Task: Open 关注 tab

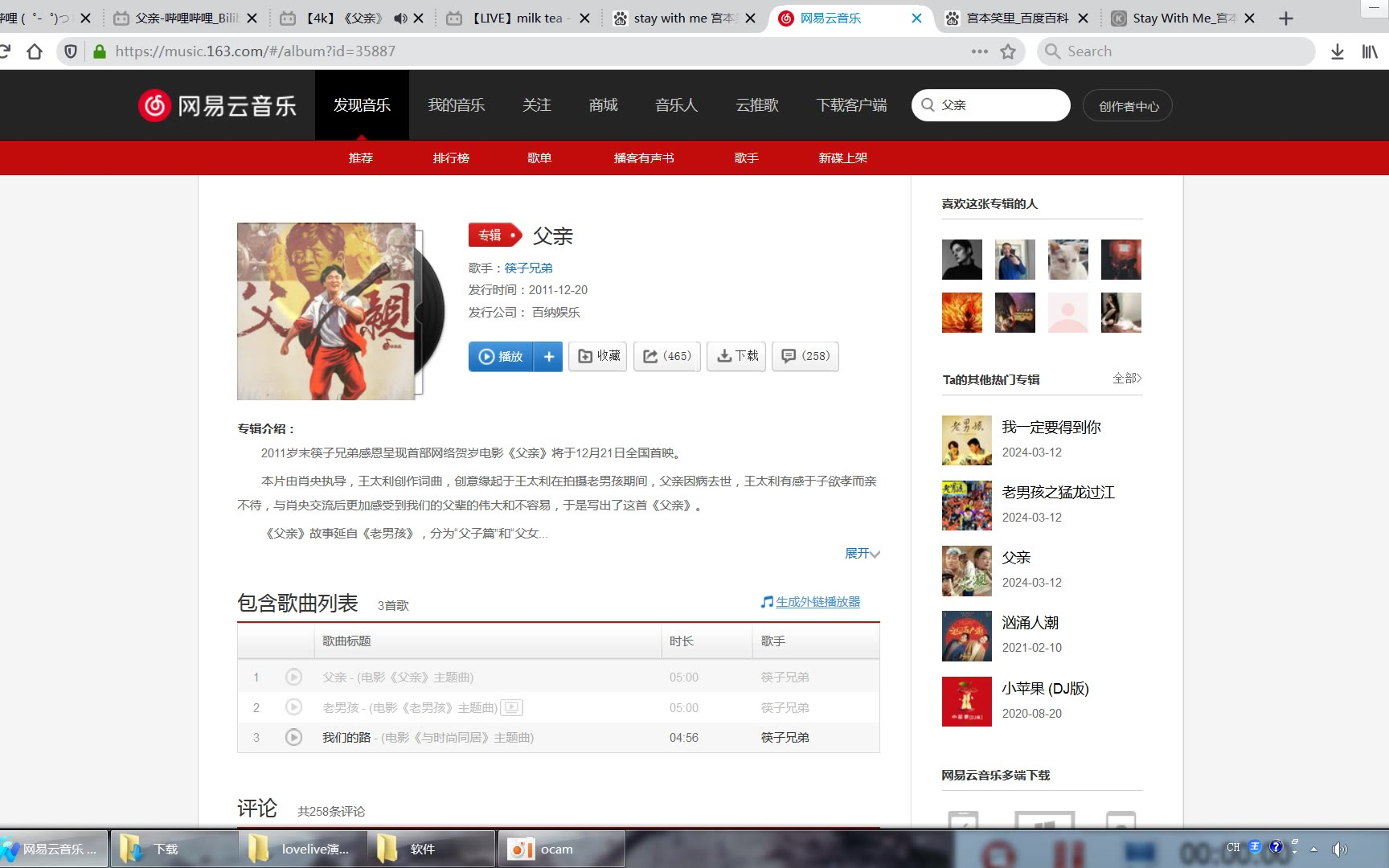Action: [536, 105]
